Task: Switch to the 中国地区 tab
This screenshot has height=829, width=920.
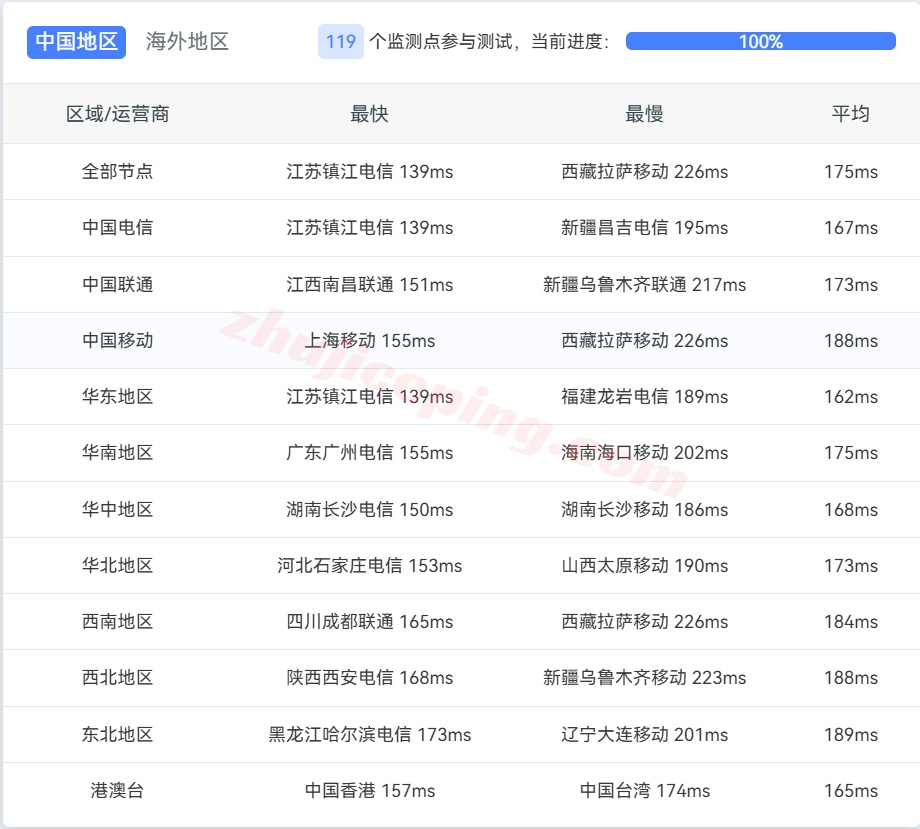Action: (x=76, y=41)
